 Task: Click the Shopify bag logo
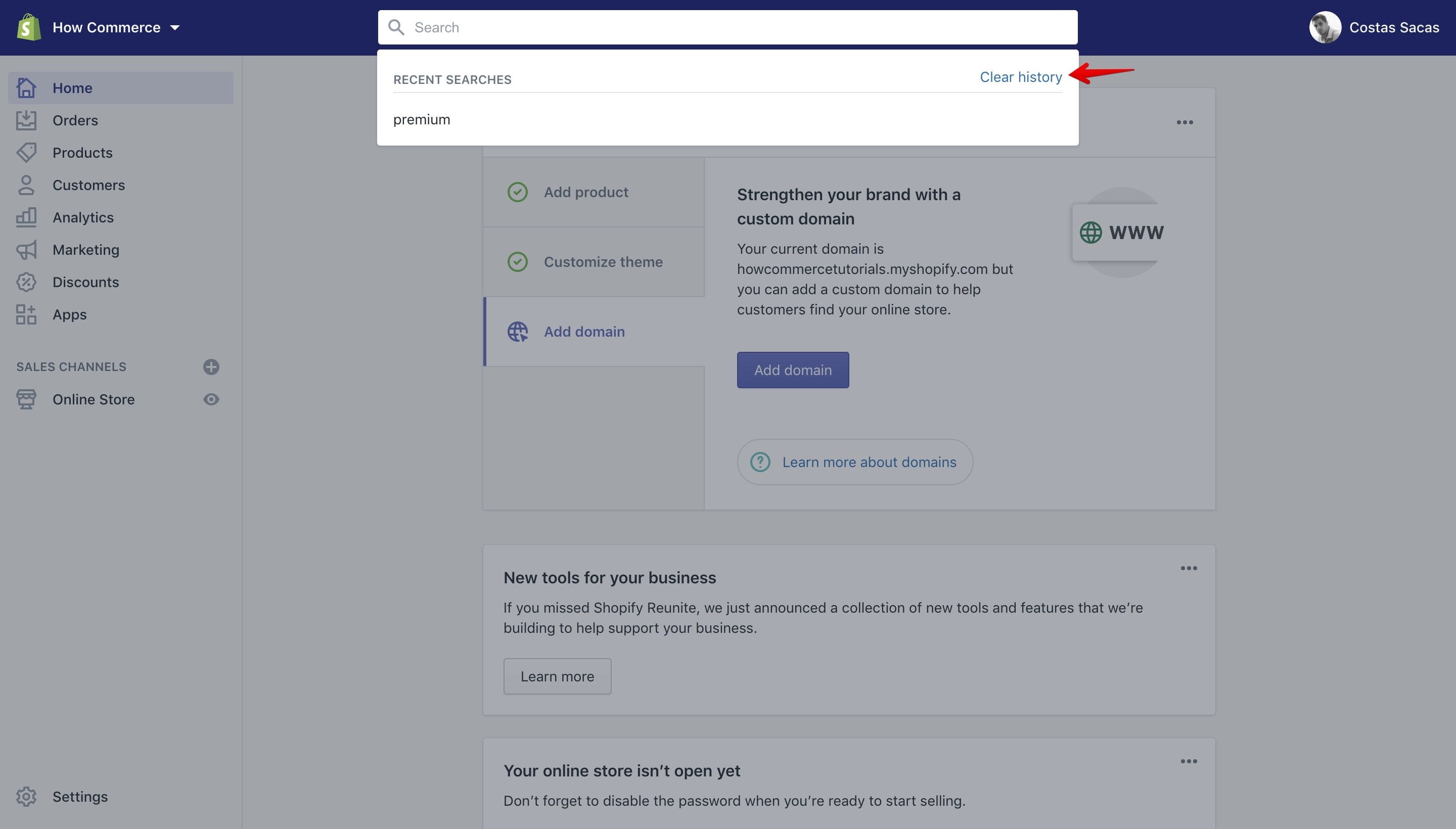[28, 27]
